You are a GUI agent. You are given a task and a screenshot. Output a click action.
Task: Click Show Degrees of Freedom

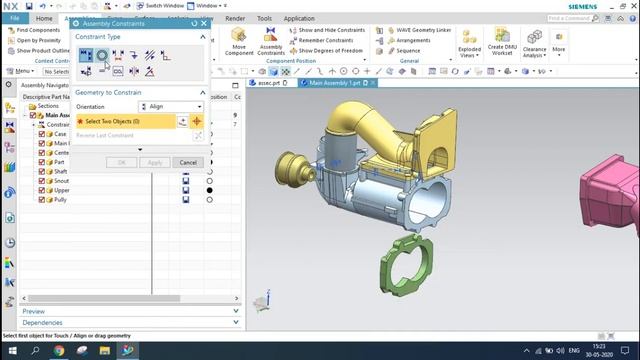coord(326,51)
